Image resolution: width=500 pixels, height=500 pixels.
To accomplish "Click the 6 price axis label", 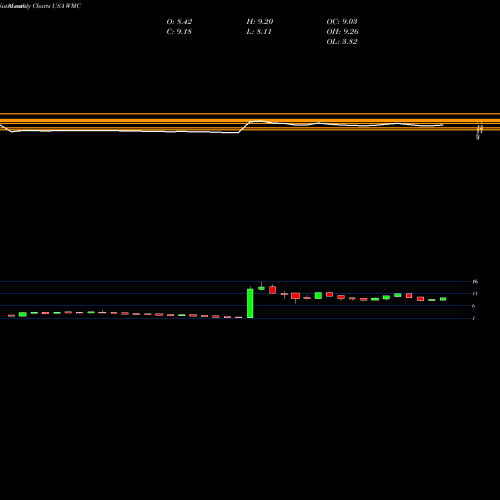I will [473, 306].
